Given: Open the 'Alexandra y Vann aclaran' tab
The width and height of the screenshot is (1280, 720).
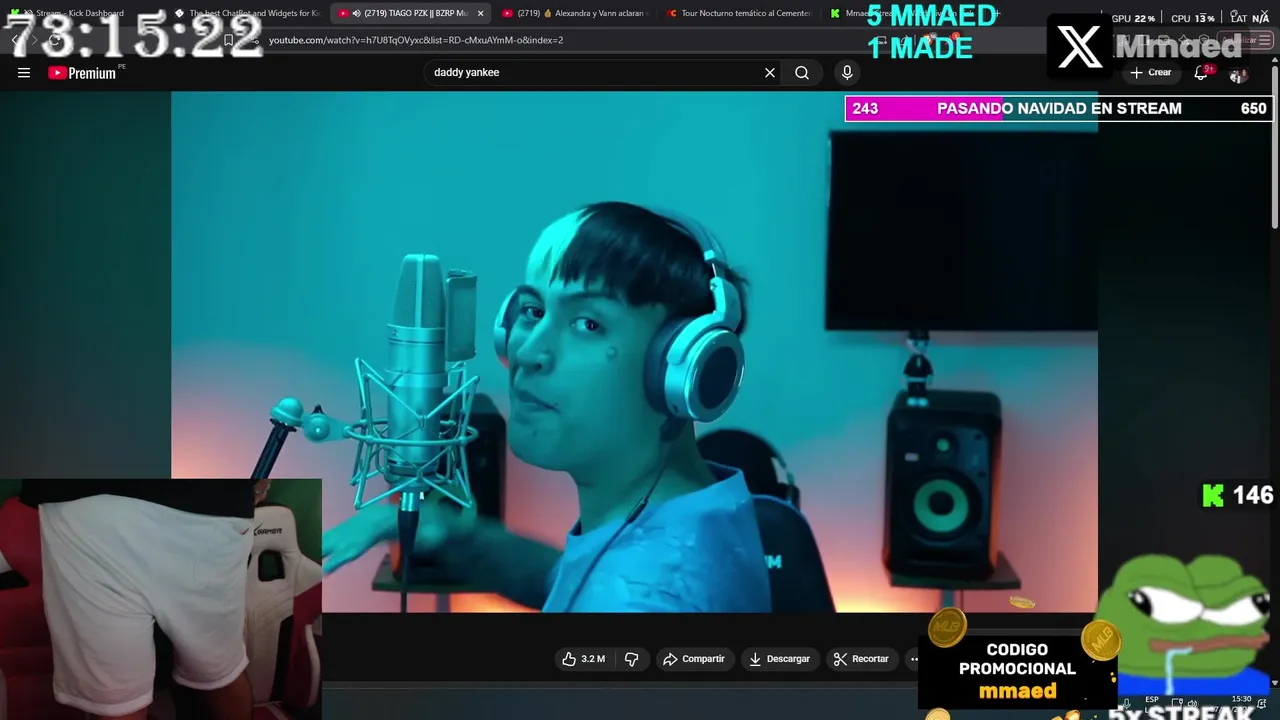Looking at the screenshot, I should pos(575,13).
